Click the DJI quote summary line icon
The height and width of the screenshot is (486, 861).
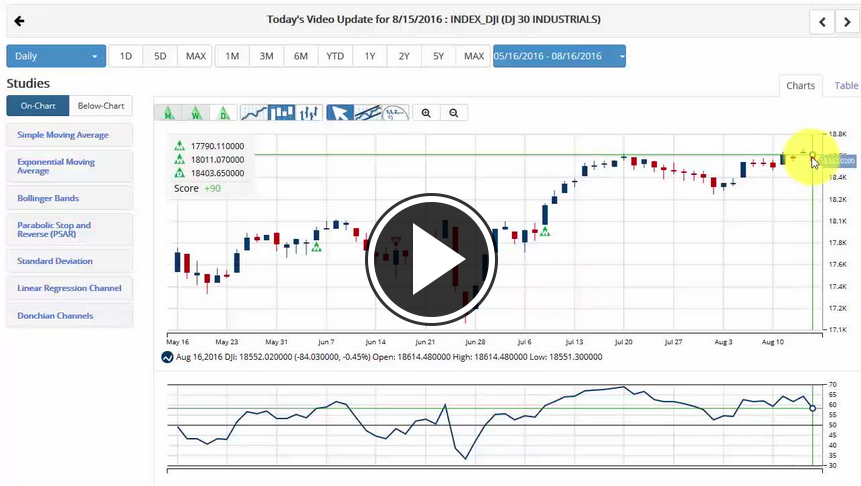[167, 357]
